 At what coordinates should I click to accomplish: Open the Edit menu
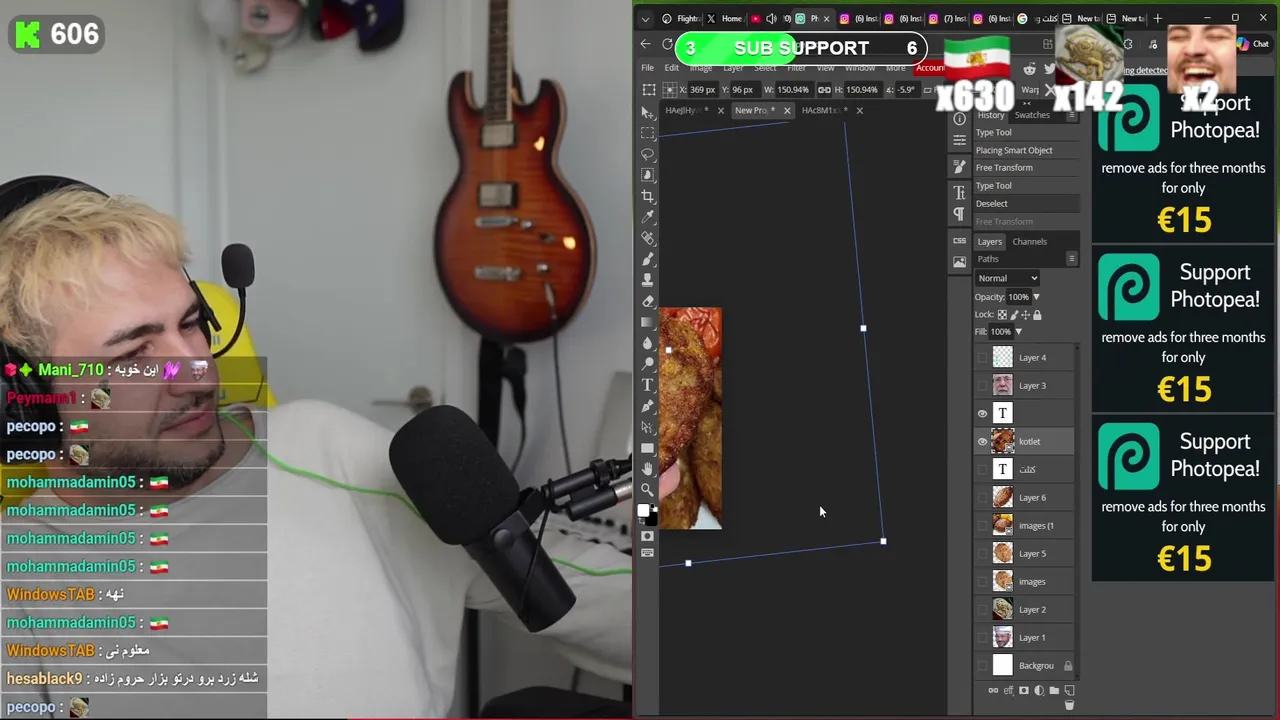pos(672,68)
